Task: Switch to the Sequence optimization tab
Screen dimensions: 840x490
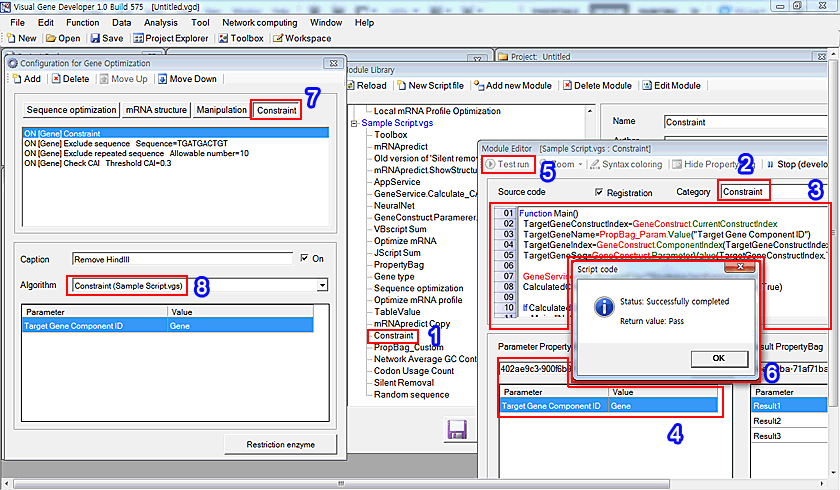Action: (x=71, y=110)
